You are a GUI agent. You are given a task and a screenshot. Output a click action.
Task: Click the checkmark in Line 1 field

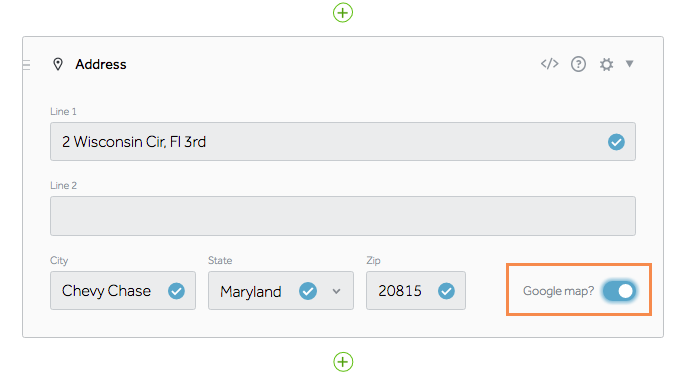click(x=616, y=142)
